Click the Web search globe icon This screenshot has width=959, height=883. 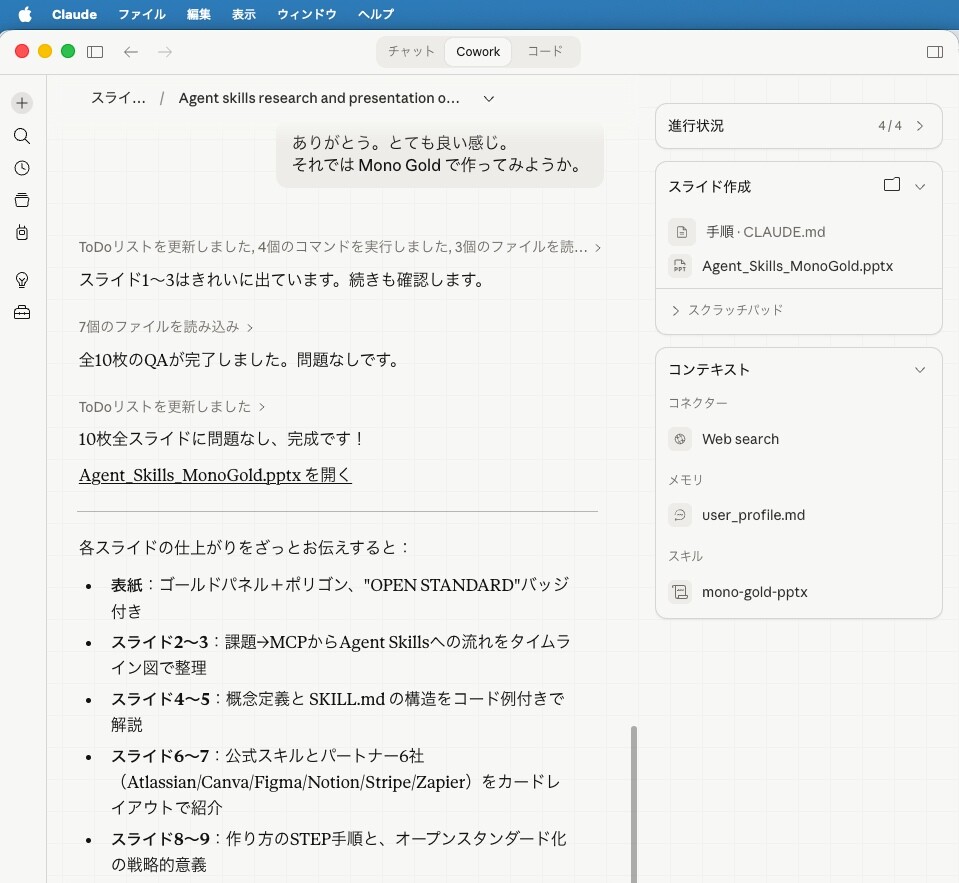click(x=680, y=439)
